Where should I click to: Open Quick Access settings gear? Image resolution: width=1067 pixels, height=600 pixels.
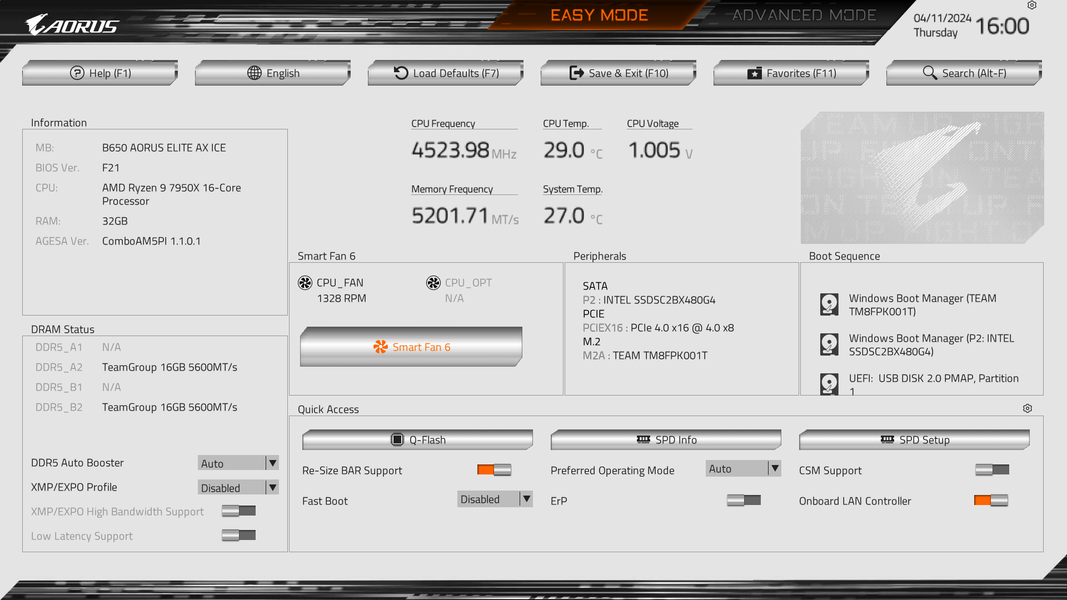pos(1027,408)
